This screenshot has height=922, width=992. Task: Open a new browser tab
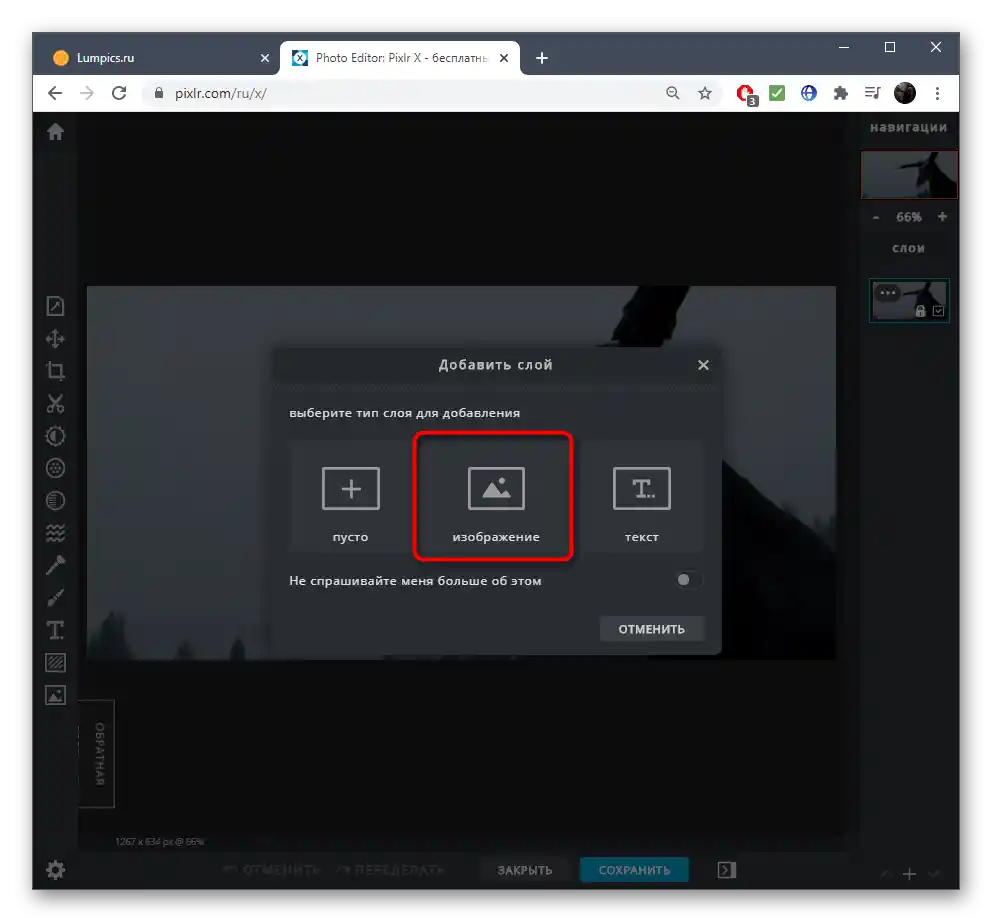pyautogui.click(x=542, y=58)
